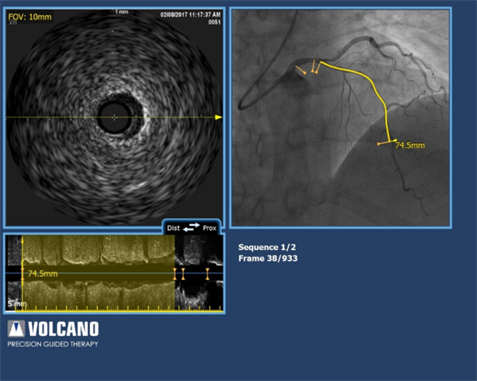Click the yellow arrowhead on IVUS crosshair line
The height and width of the screenshot is (381, 477).
pyautogui.click(x=218, y=117)
